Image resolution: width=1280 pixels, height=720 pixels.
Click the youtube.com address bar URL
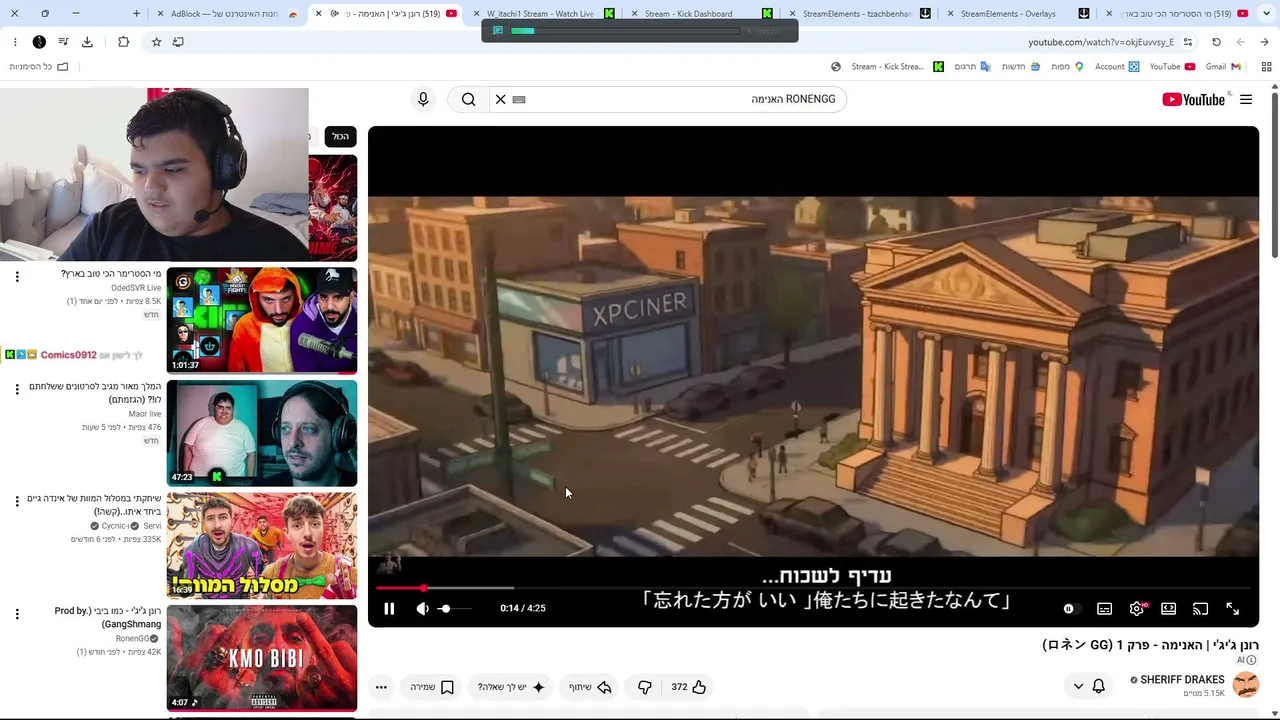(1100, 42)
